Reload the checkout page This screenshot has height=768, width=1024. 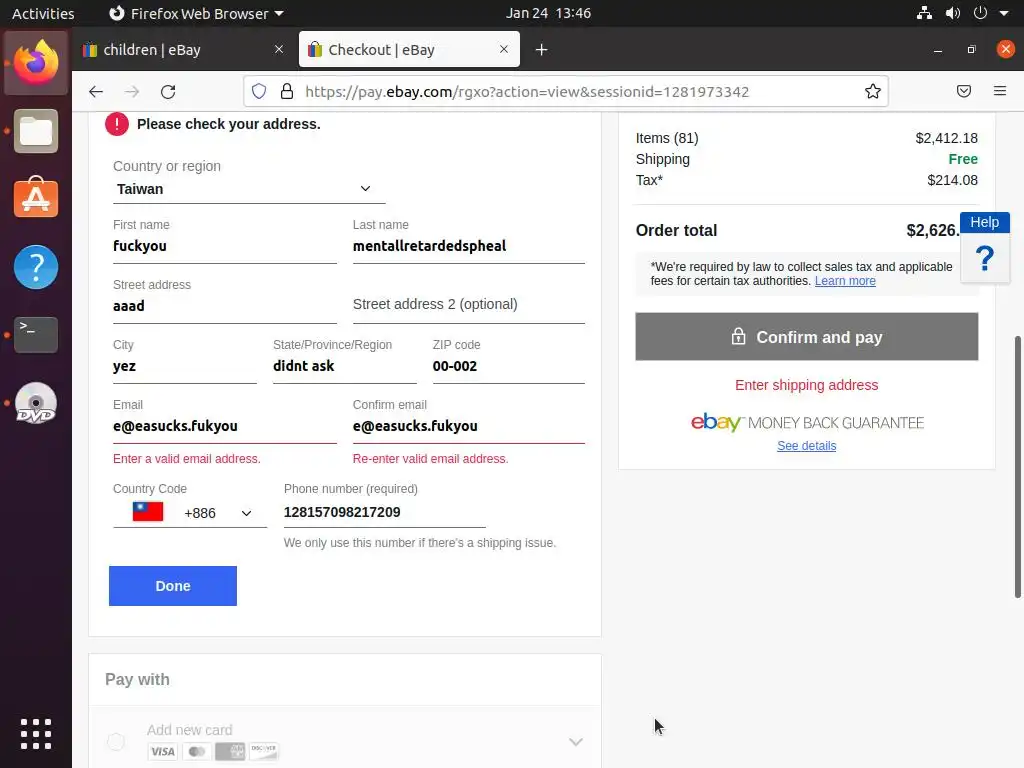pyautogui.click(x=168, y=91)
